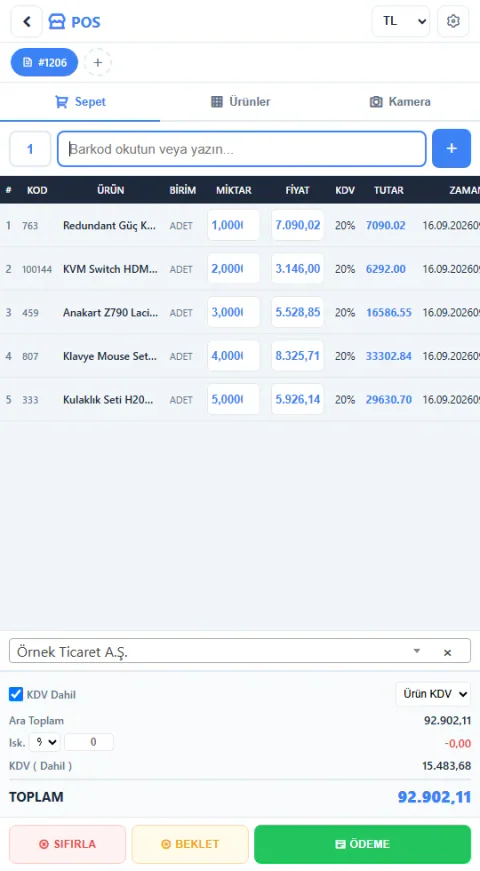Open the TL currency dropdown
The image size is (480, 871).
(401, 22)
